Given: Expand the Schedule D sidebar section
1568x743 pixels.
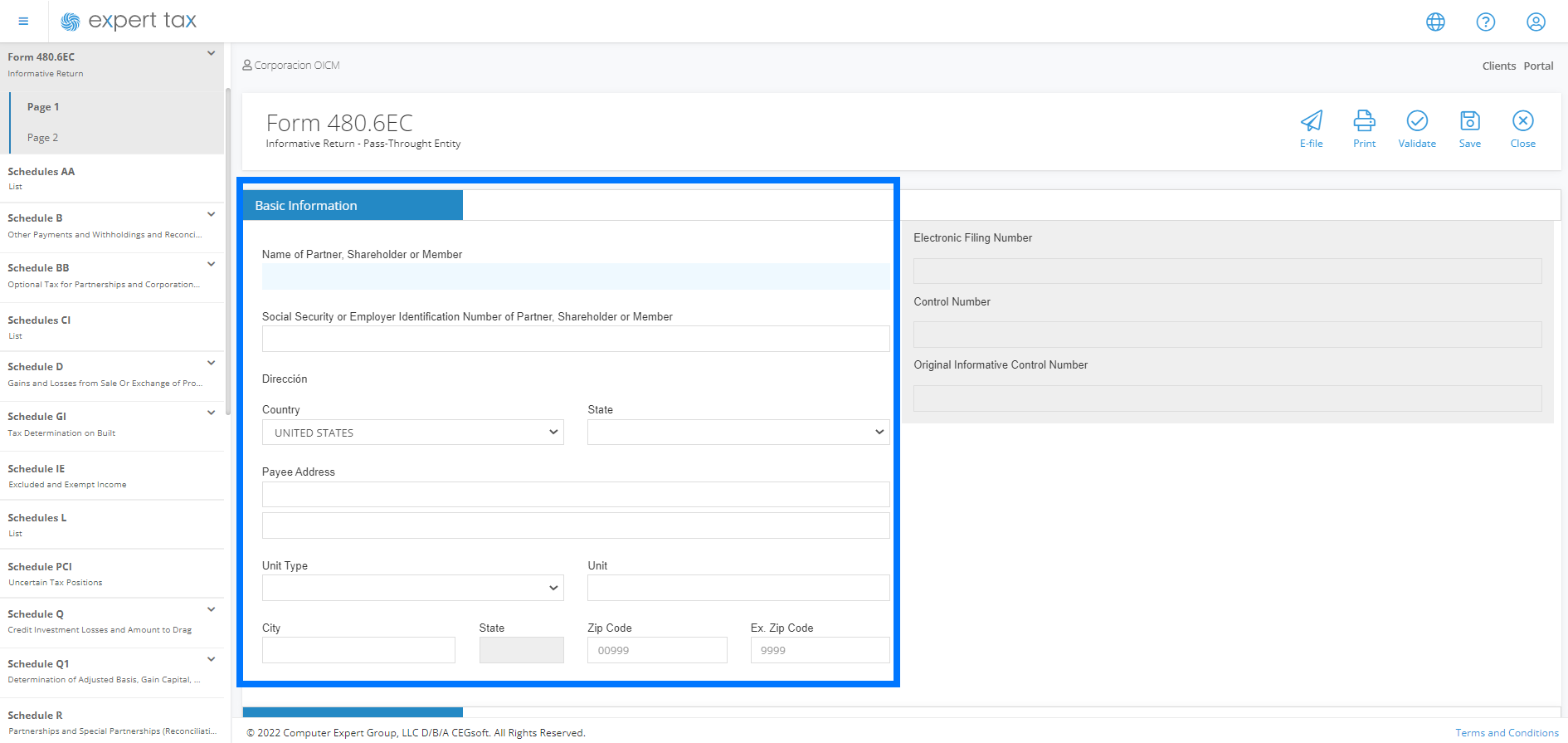Looking at the screenshot, I should [211, 364].
